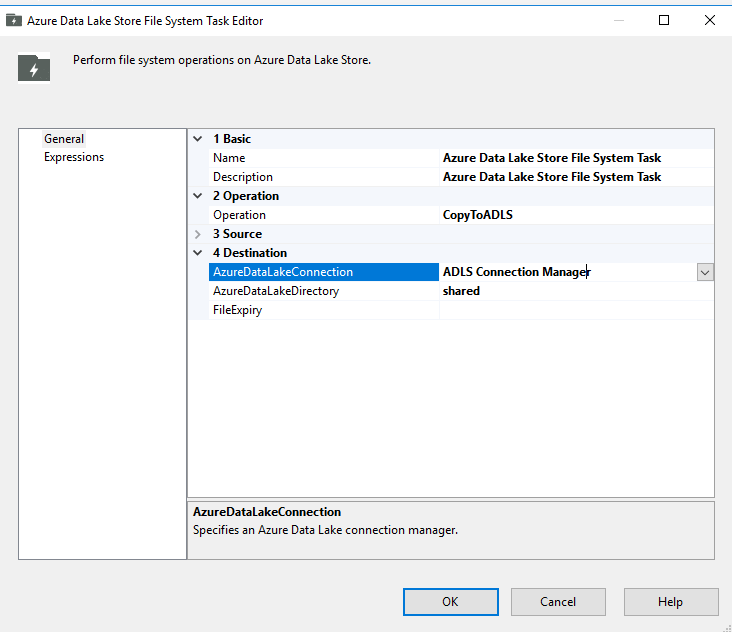The image size is (732, 632).
Task: Edit the Name value field
Action: tap(577, 158)
